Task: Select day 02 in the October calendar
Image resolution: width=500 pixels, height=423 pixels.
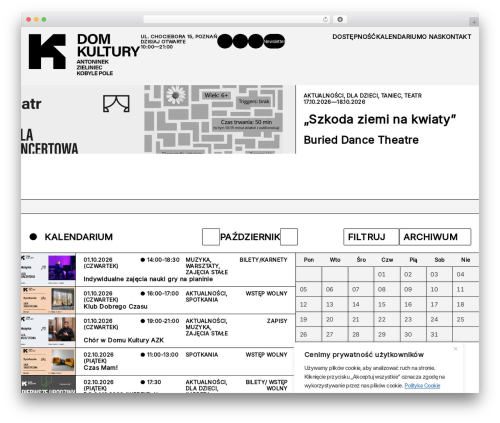Action: pos(413,274)
